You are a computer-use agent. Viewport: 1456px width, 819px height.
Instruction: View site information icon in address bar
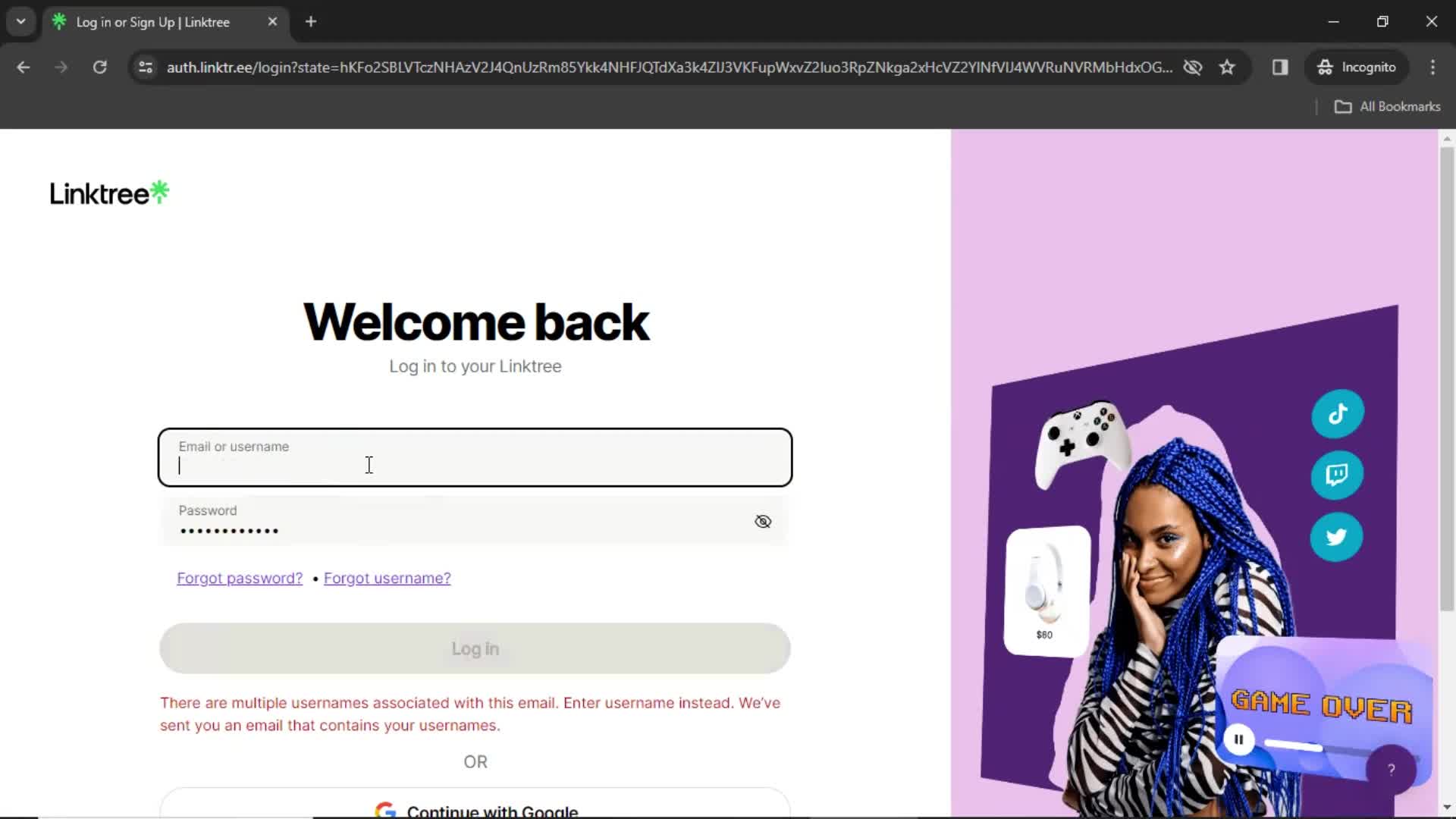click(146, 67)
